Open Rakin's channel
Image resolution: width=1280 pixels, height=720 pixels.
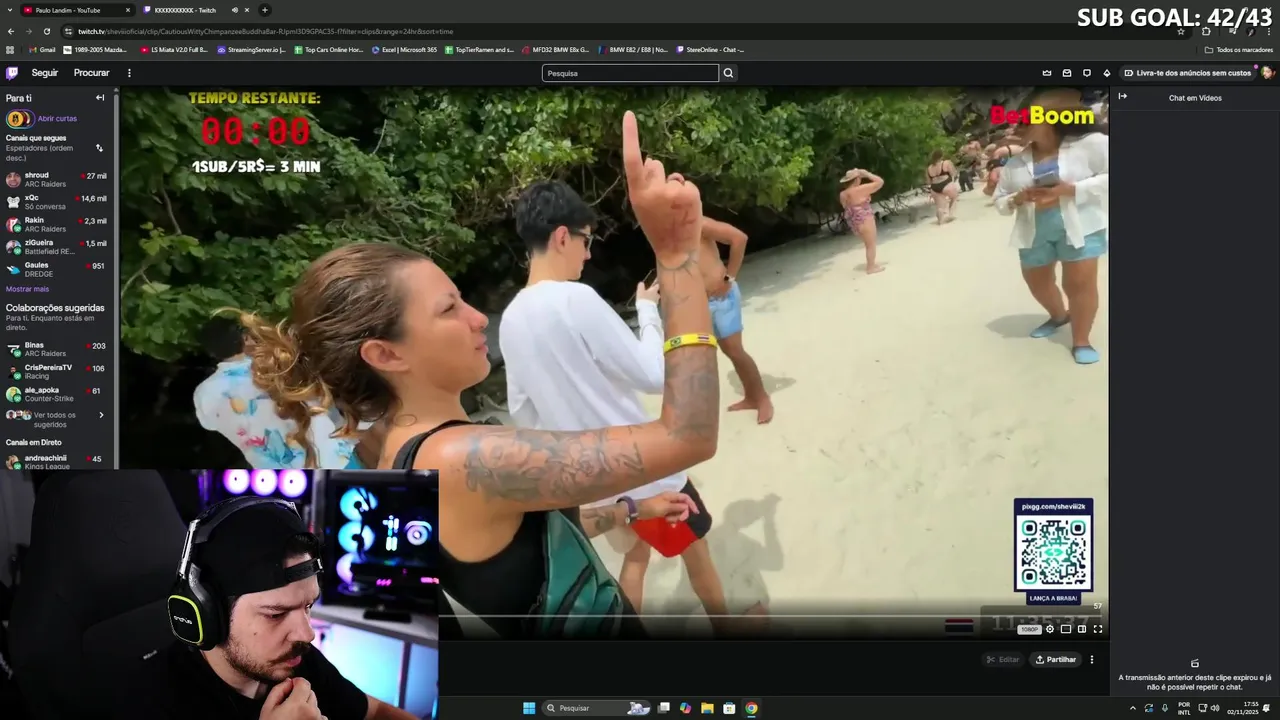coord(56,224)
